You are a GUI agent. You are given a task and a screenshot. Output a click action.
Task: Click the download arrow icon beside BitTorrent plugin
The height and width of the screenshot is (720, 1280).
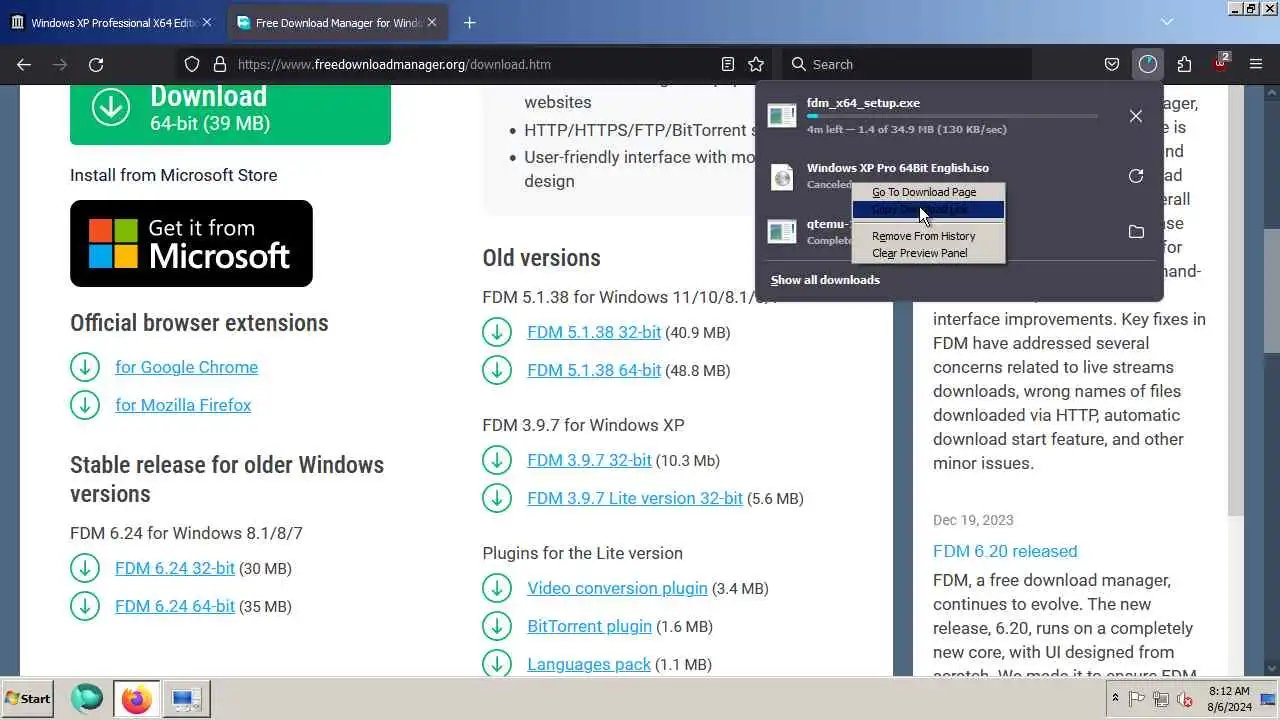pyautogui.click(x=497, y=626)
